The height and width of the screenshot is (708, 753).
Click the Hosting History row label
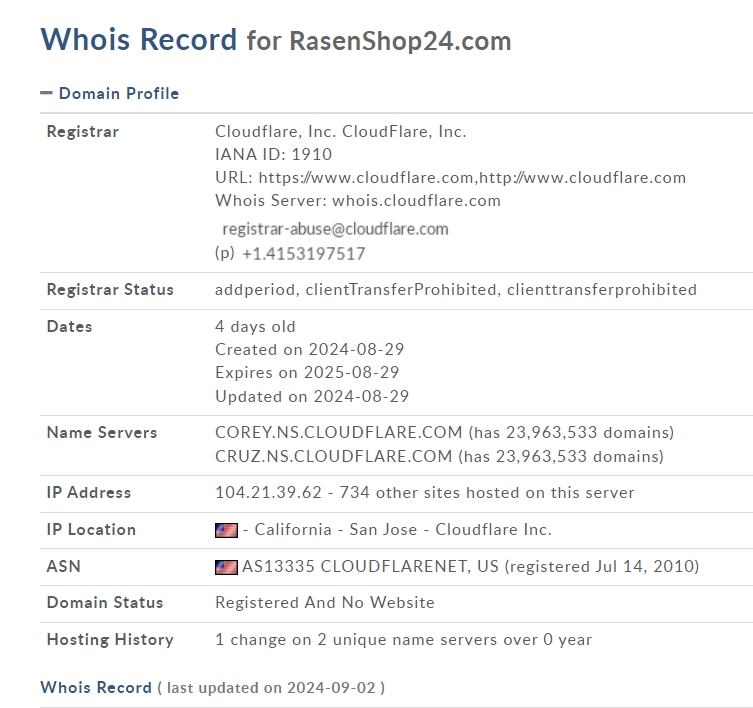pos(110,640)
